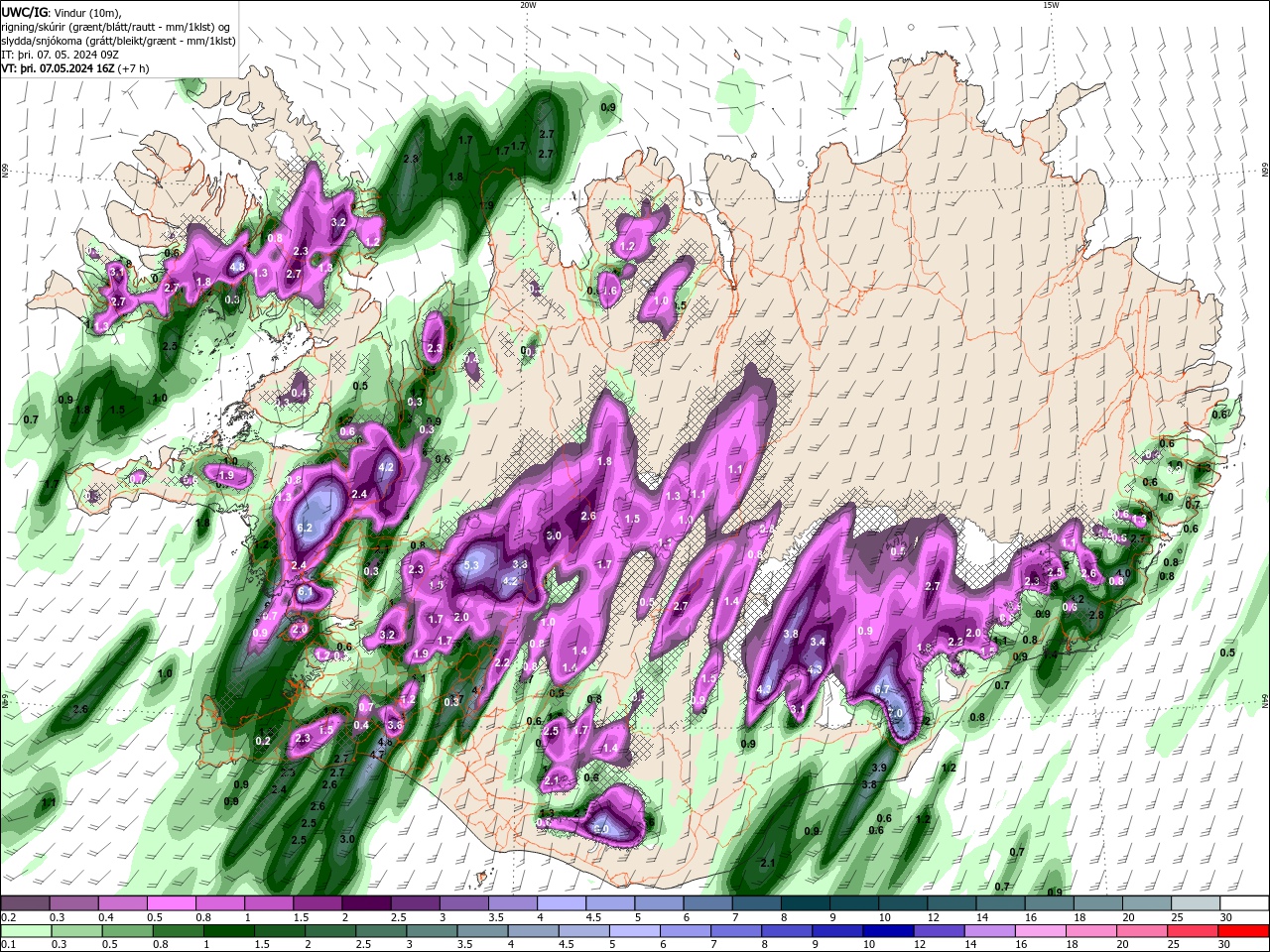This screenshot has width=1270, height=952.
Task: Select the darkest green 1 swatch in rain legend
Action: tap(228, 931)
